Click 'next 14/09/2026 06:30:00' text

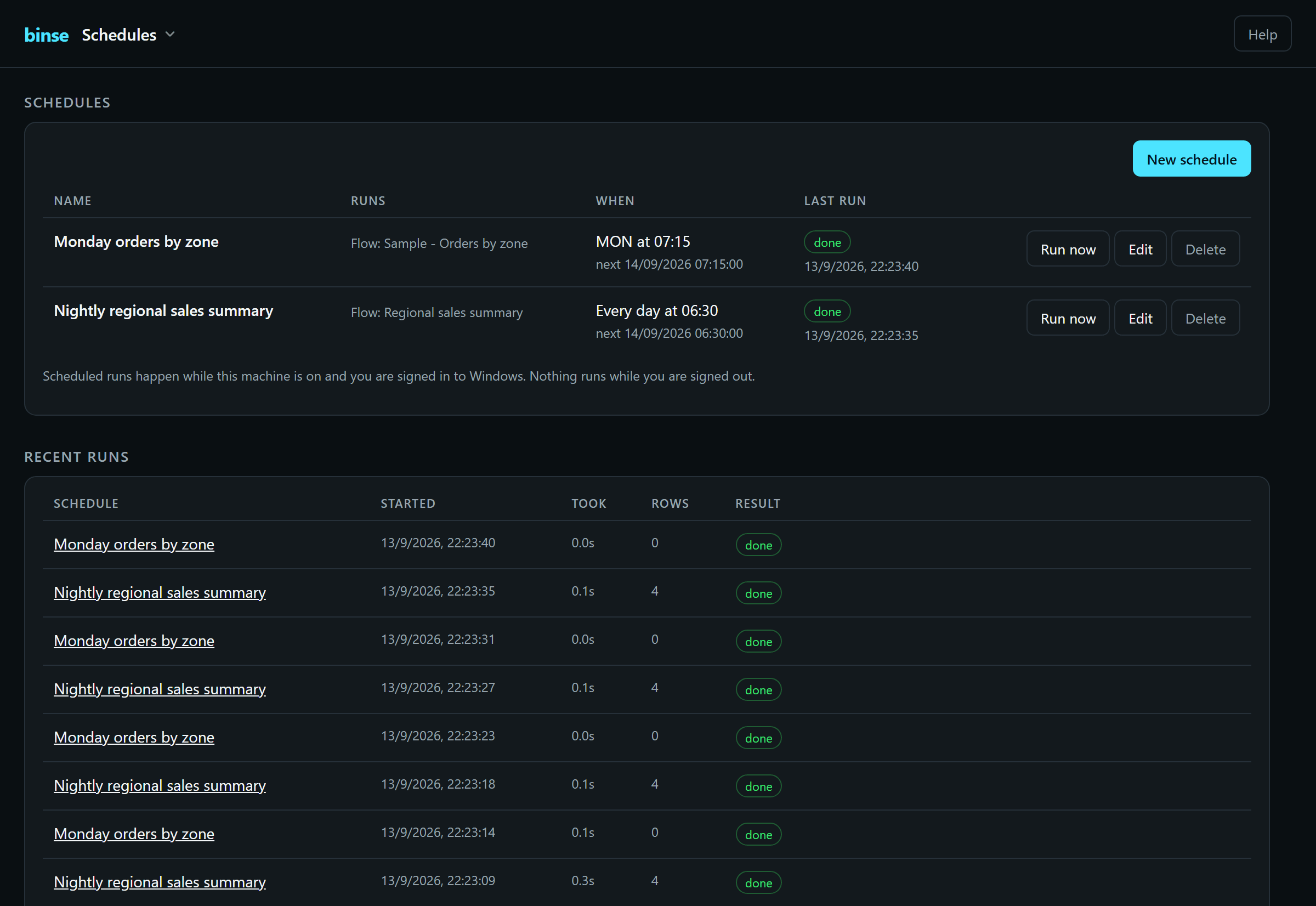coord(669,333)
